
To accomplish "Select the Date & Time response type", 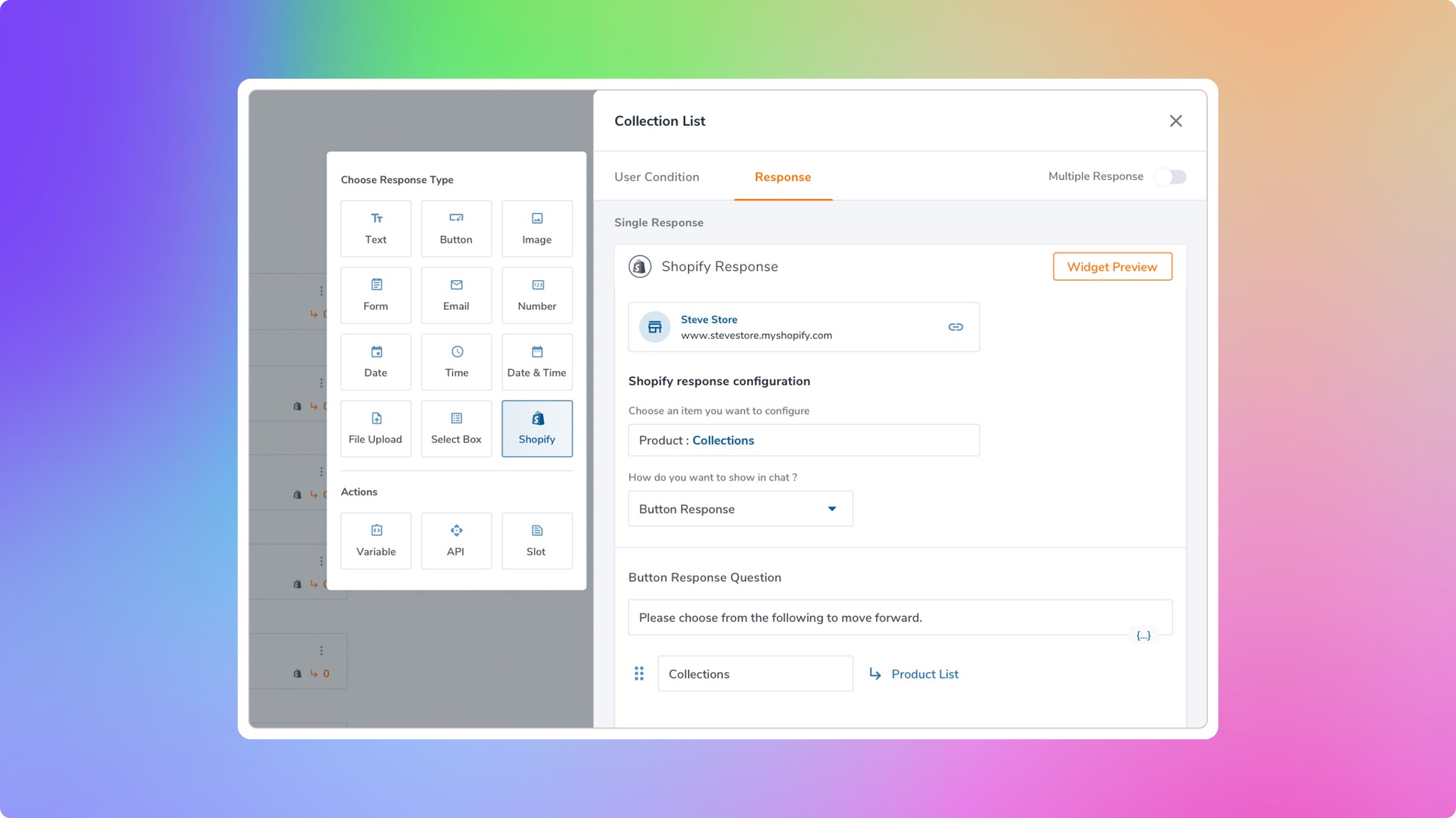I will click(x=537, y=361).
